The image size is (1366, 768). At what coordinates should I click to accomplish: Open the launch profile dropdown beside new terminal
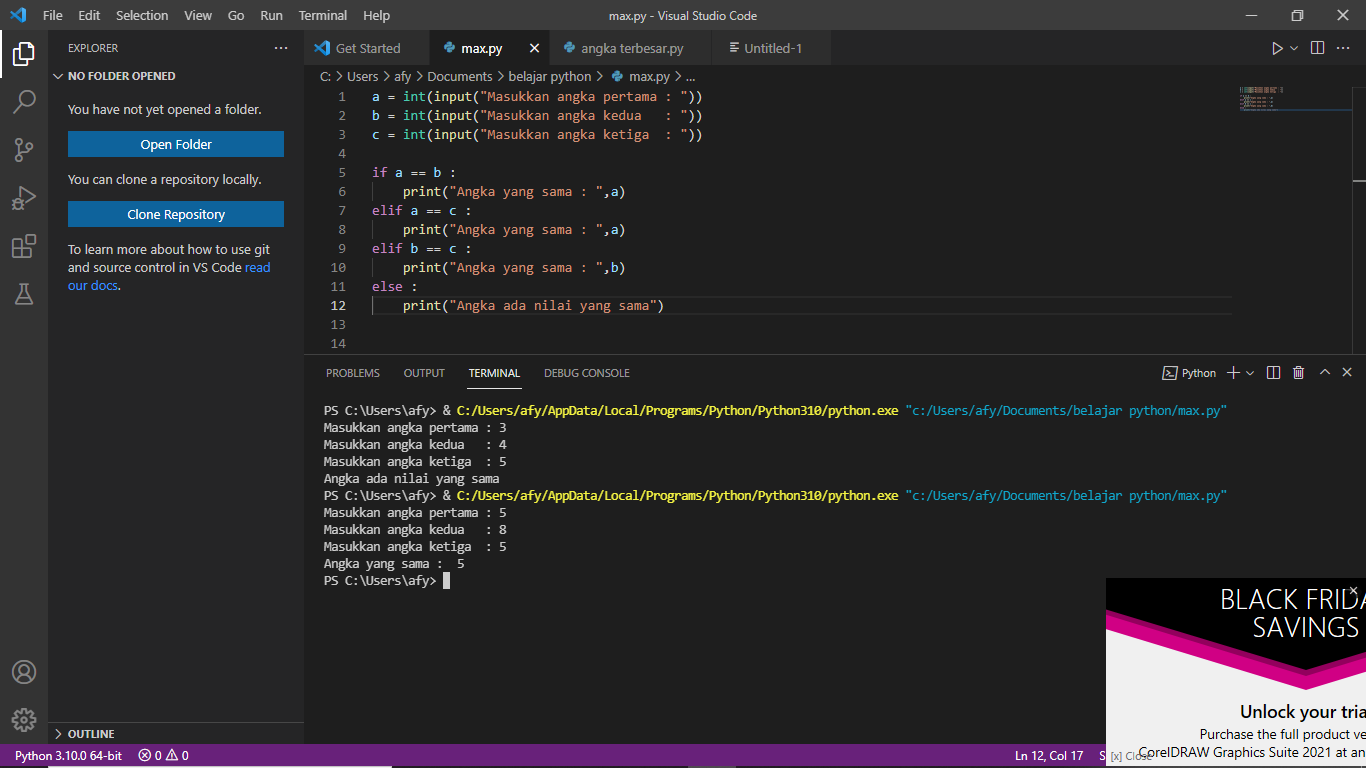point(1250,373)
